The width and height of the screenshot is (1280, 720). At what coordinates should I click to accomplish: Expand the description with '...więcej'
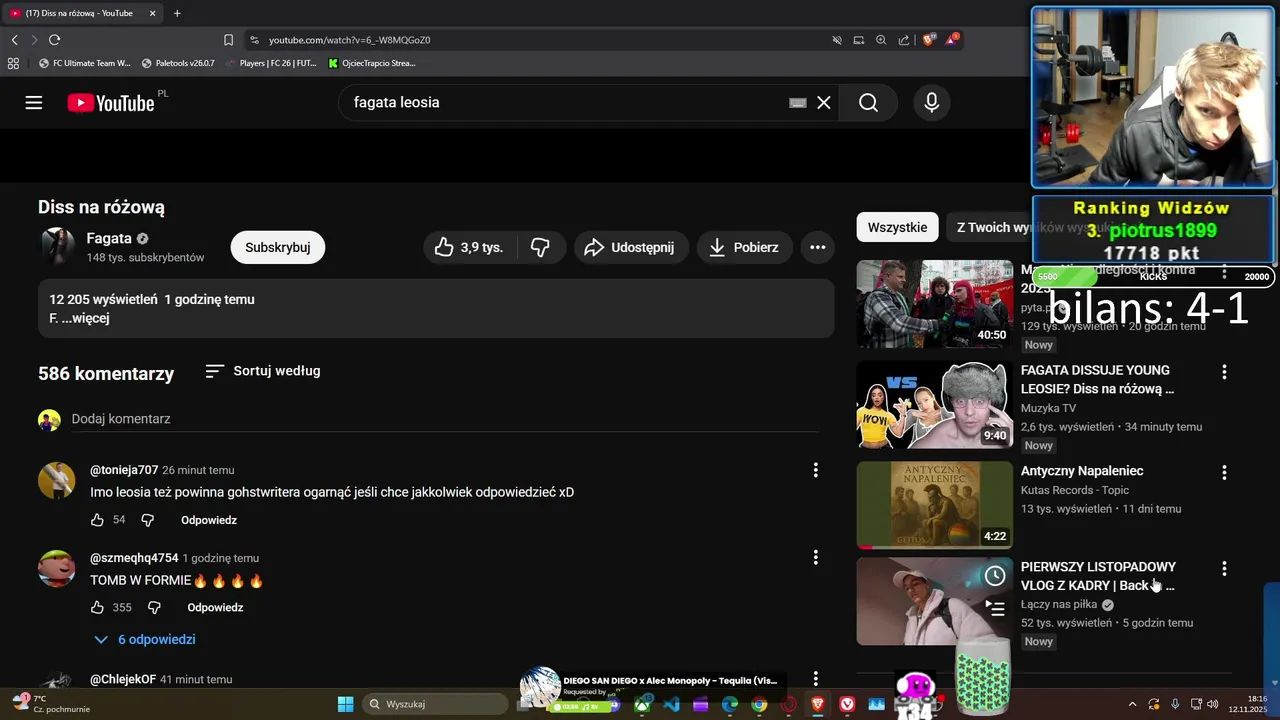(x=87, y=318)
